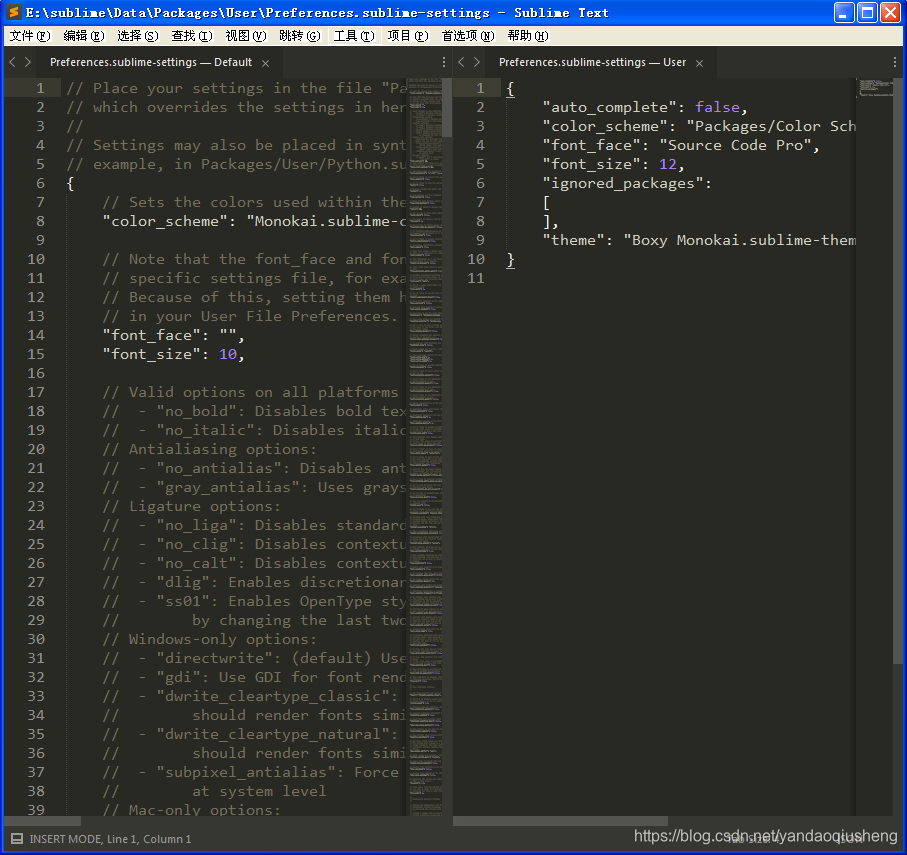Click the right pane minimap
This screenshot has width=907, height=855.
tap(875, 447)
